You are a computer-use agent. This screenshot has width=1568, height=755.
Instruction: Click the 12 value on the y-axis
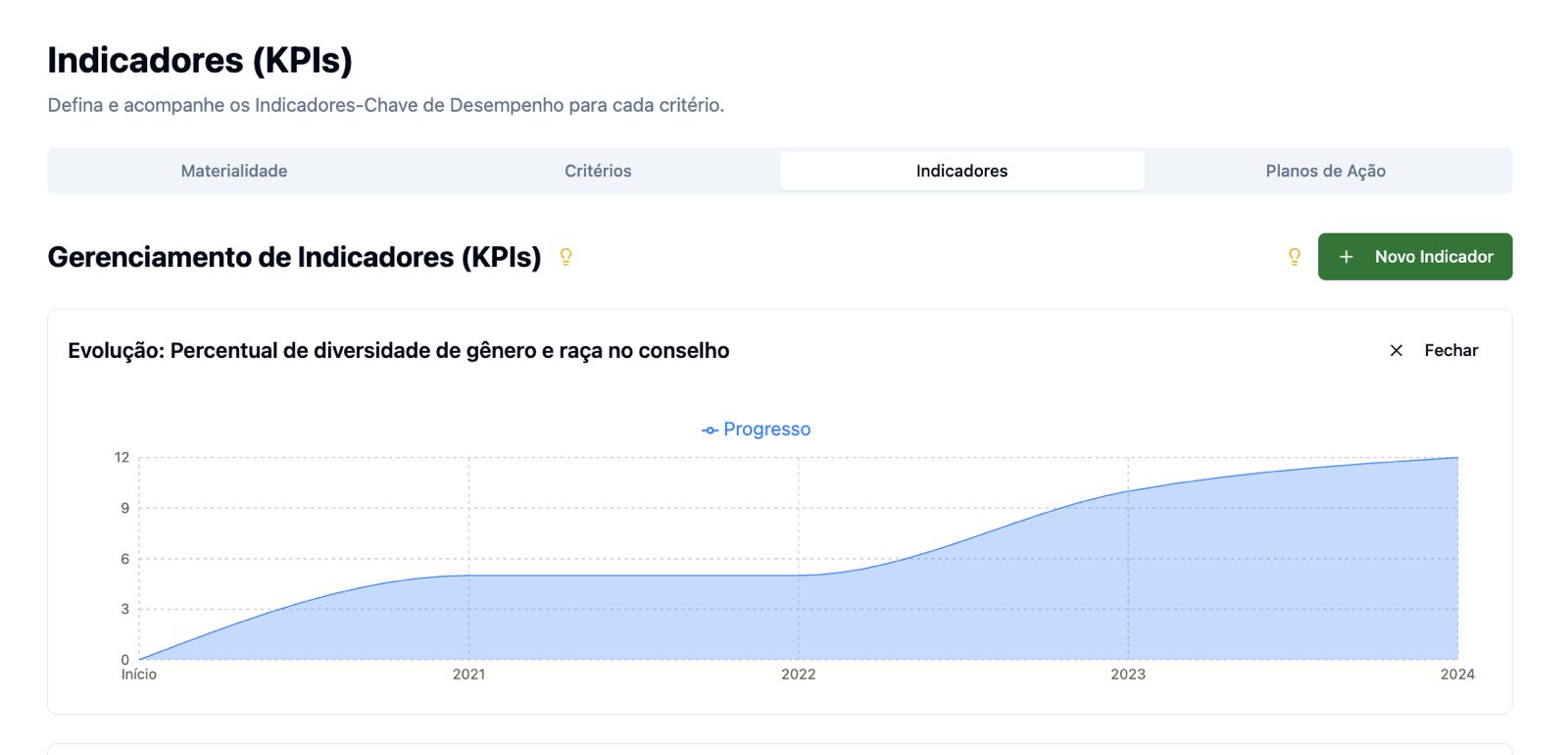[122, 457]
